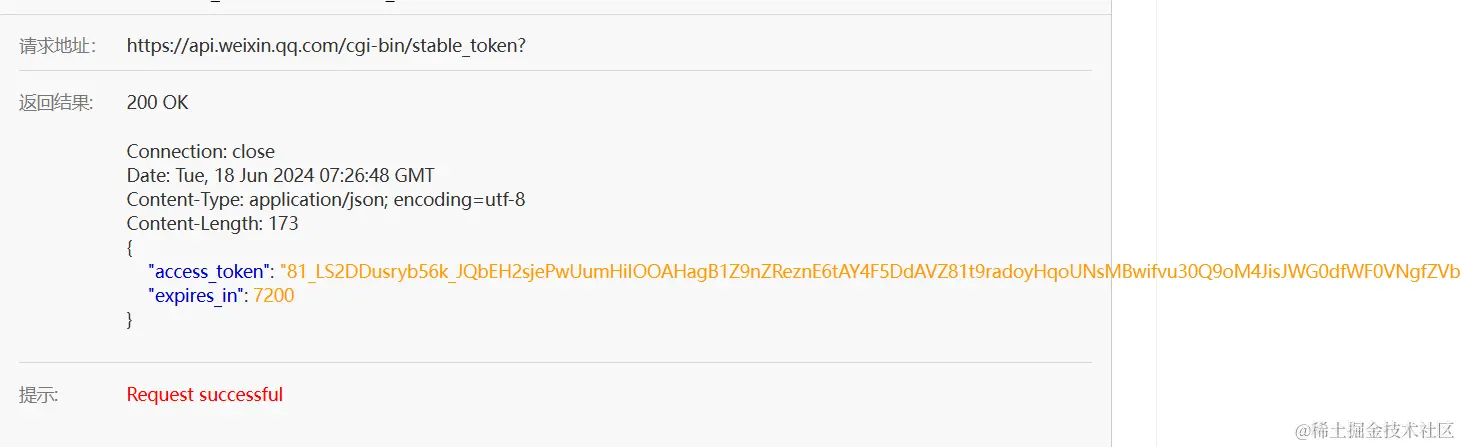Screen dimensions: 1461x447
Task: Select the 提示 label
Action: pos(39,395)
